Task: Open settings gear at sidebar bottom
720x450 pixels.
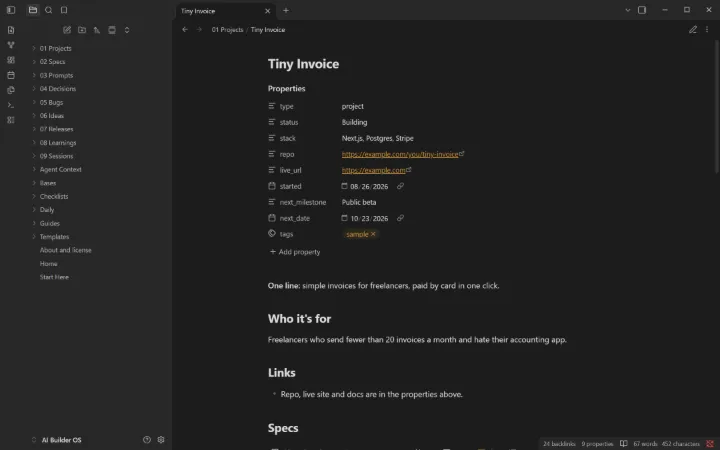Action: click(x=161, y=440)
